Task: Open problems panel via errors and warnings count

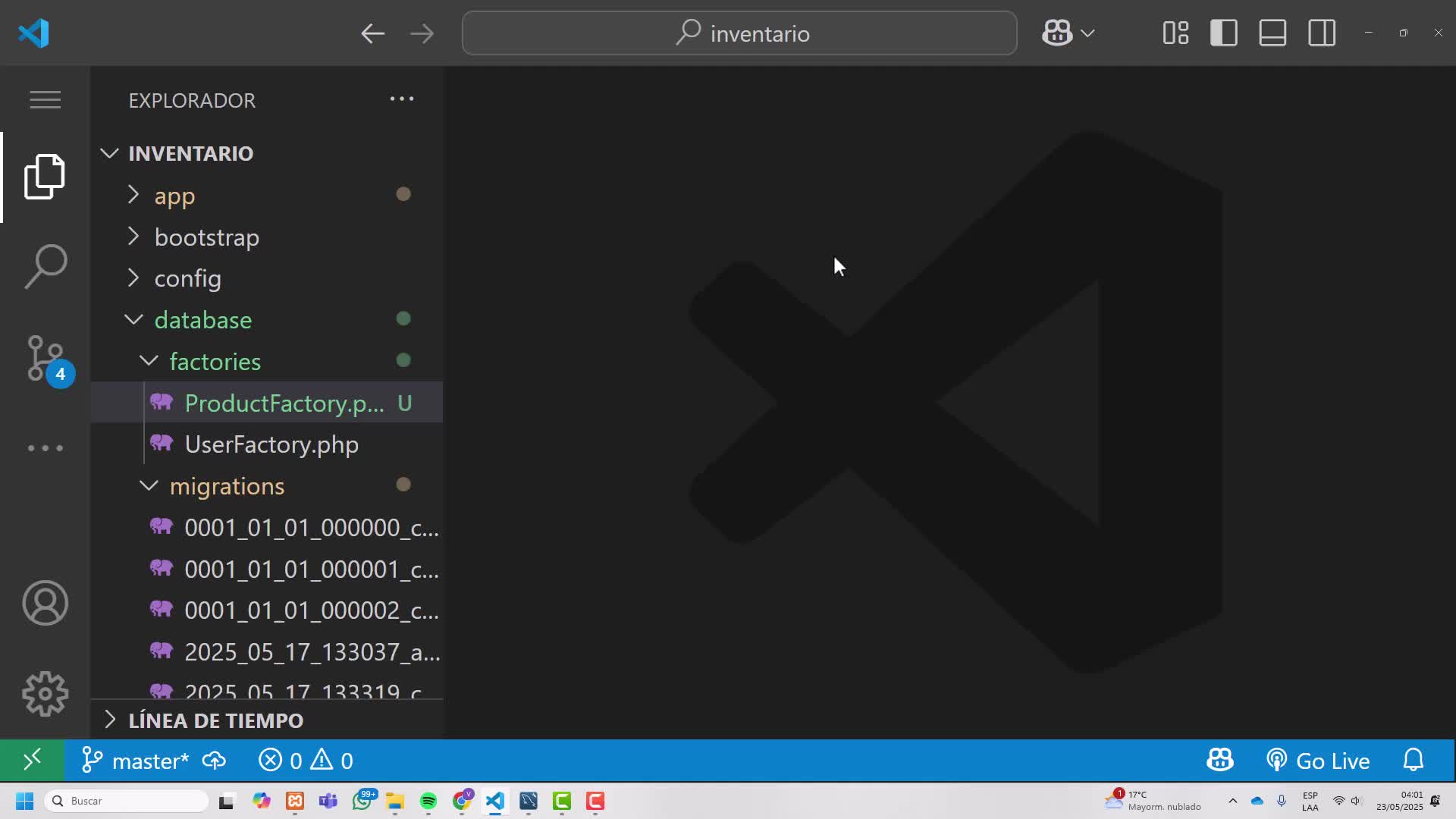Action: (x=306, y=761)
